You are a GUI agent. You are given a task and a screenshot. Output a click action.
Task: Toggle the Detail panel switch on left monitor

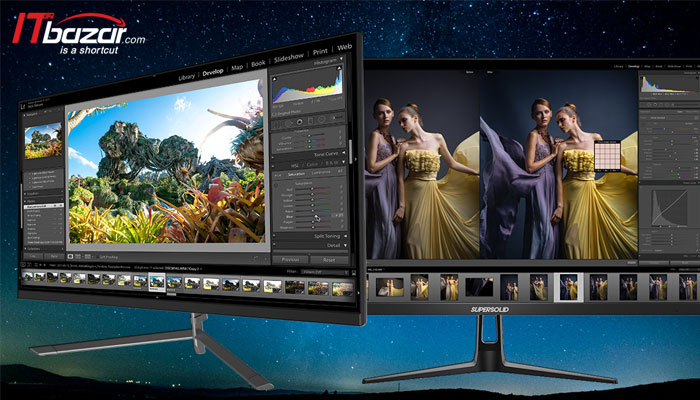tap(274, 244)
